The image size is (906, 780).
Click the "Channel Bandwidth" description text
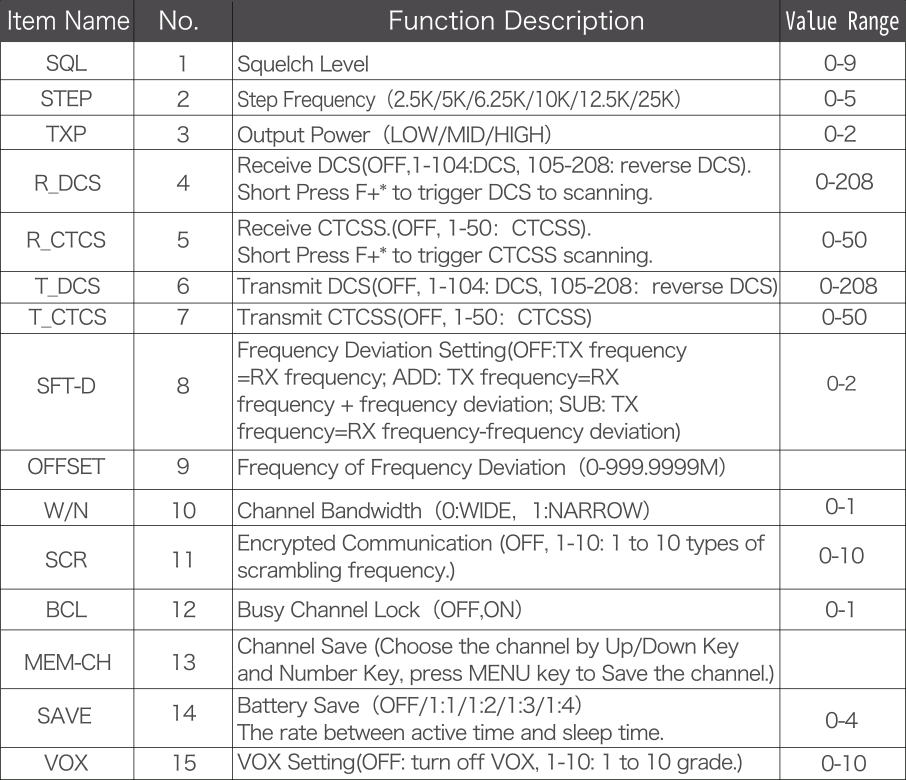(443, 511)
